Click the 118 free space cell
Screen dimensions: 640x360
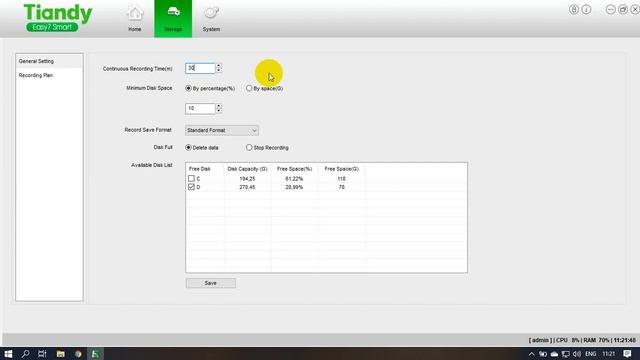[x=342, y=179]
